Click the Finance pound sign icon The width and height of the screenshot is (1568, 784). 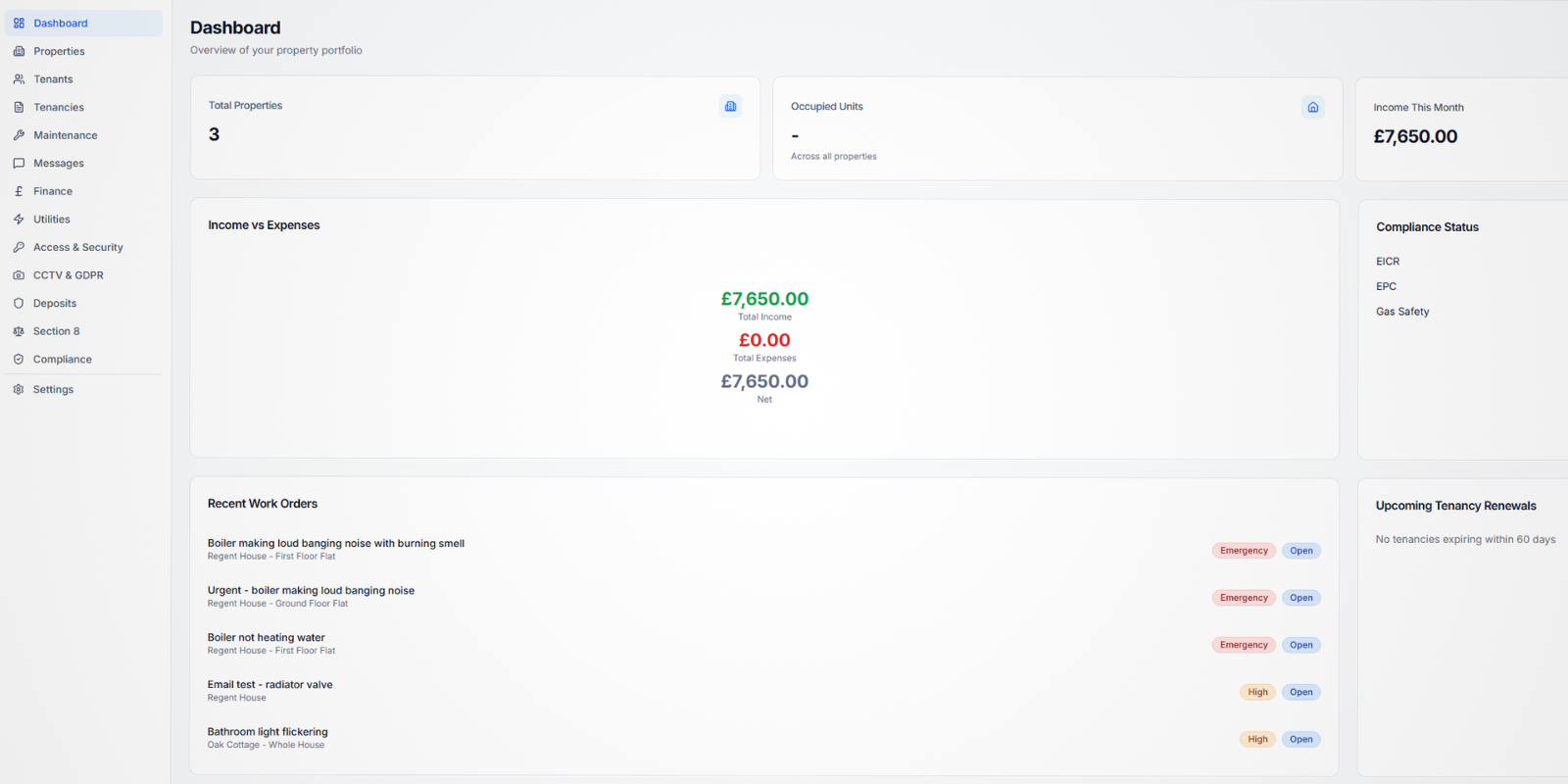point(19,191)
